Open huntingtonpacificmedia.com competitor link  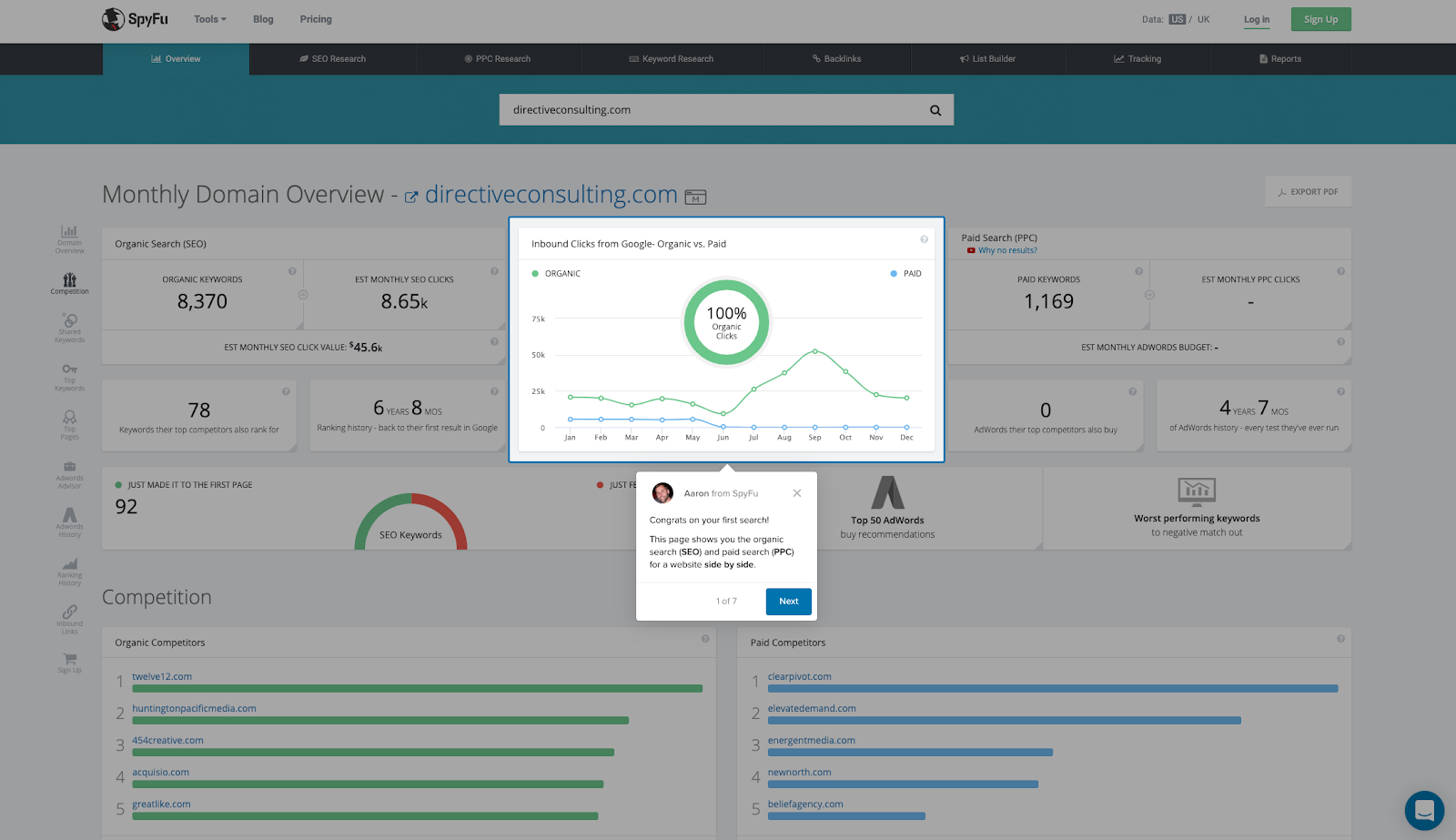click(x=194, y=709)
